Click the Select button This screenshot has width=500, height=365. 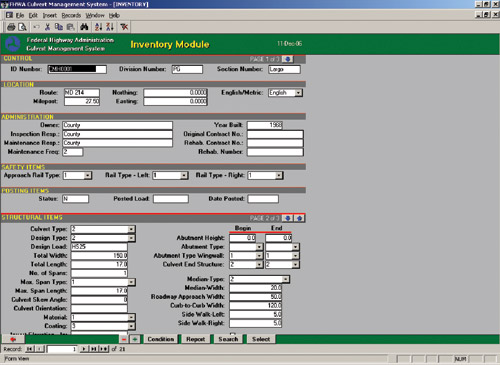point(261,339)
